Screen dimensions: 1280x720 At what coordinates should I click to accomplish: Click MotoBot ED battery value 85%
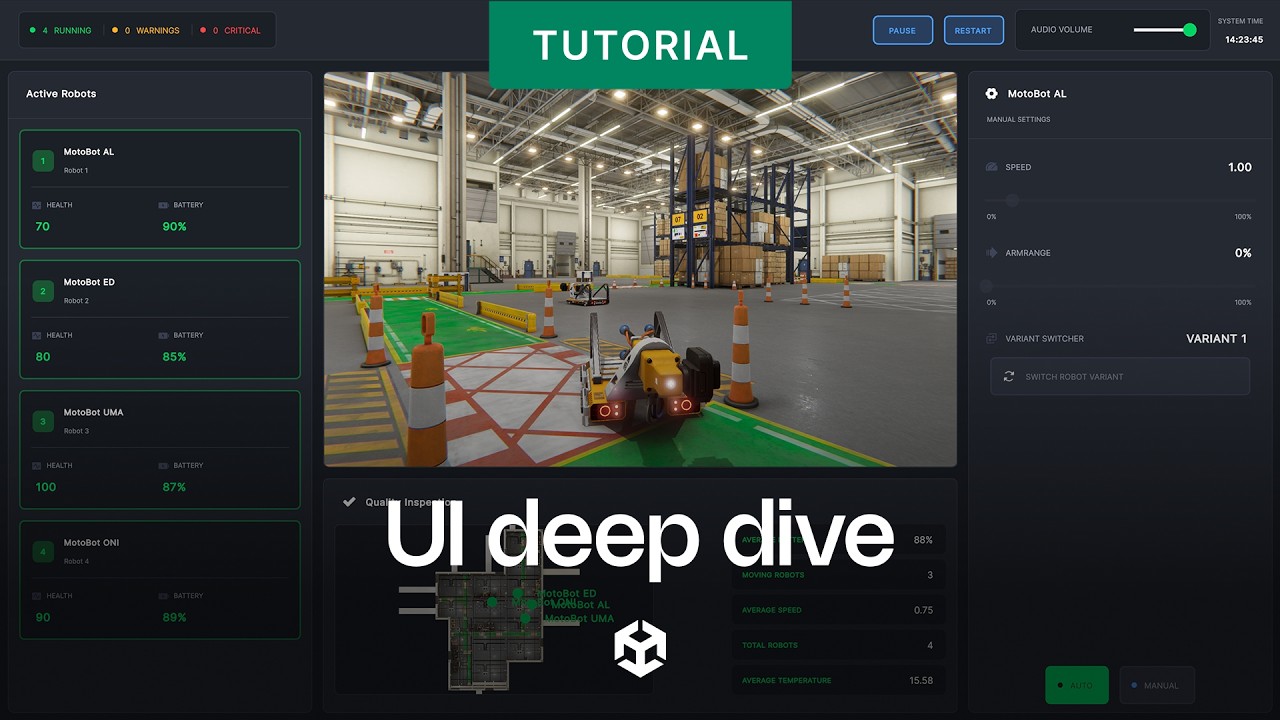(x=174, y=356)
